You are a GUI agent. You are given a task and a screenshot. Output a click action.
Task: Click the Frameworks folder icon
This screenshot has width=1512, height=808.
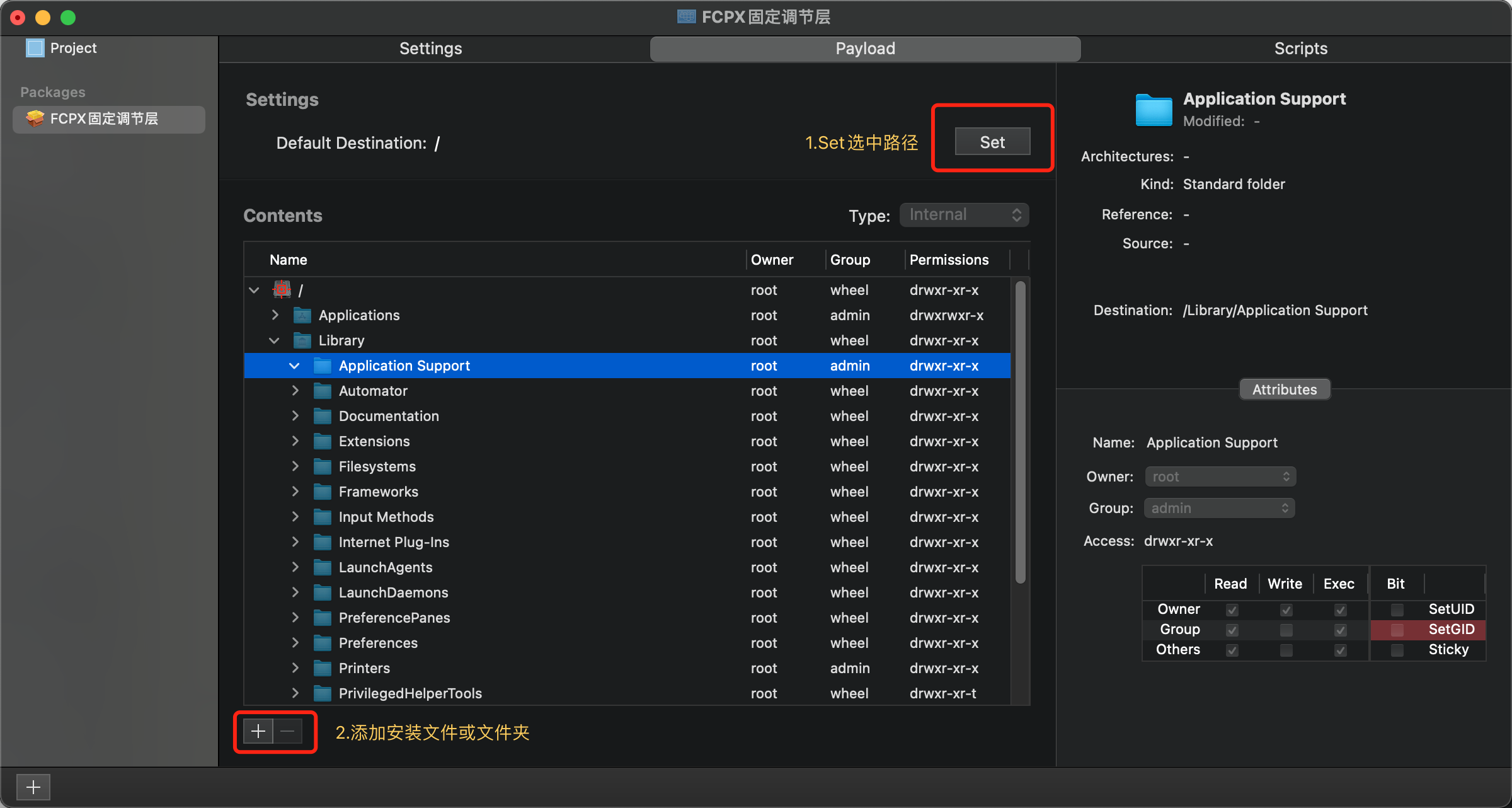click(x=323, y=492)
